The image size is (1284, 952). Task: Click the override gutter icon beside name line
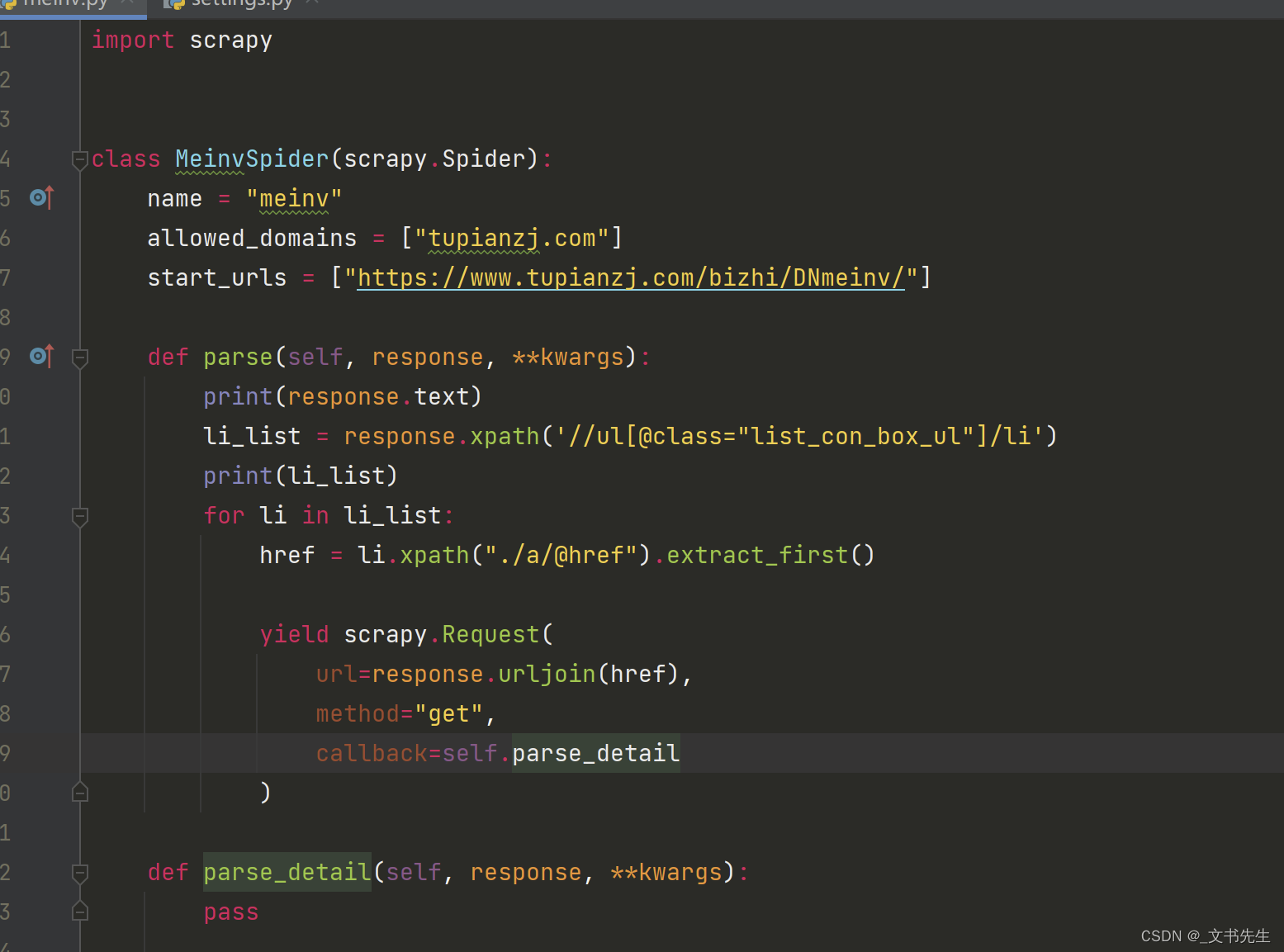(41, 198)
